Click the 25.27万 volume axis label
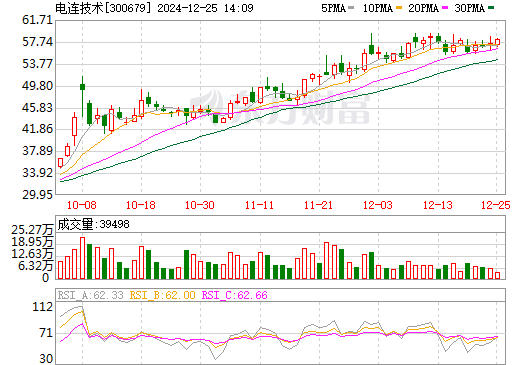The height and width of the screenshot is (365, 520). click(x=32, y=230)
